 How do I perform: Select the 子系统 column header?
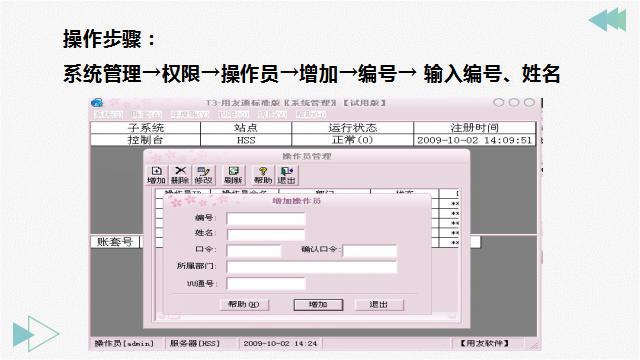145,128
